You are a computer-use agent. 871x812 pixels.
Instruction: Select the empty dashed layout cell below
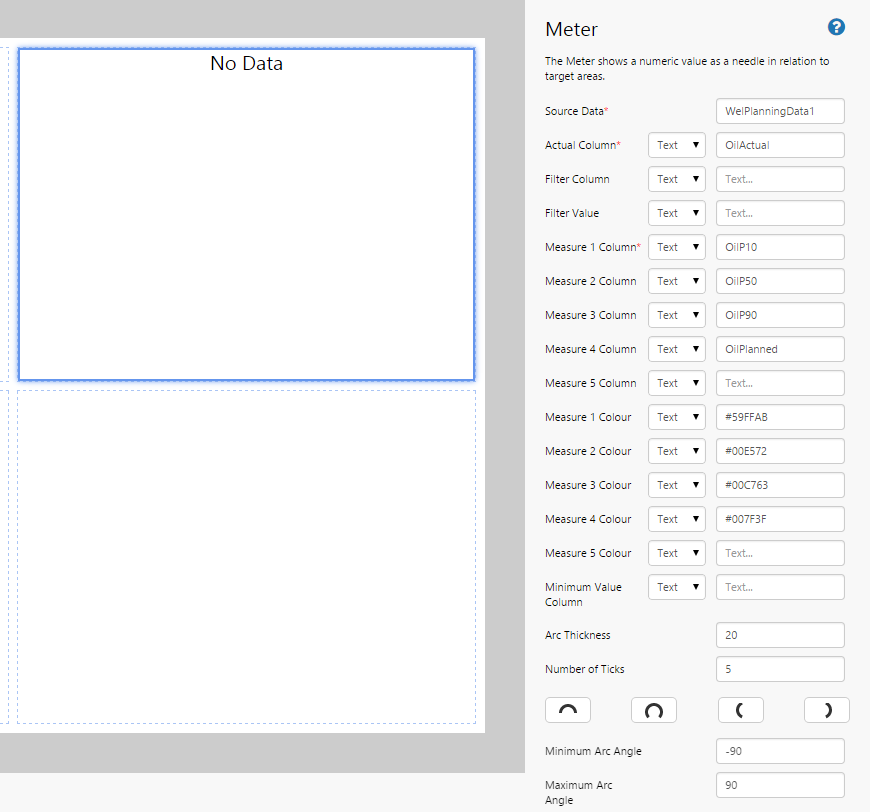246,556
